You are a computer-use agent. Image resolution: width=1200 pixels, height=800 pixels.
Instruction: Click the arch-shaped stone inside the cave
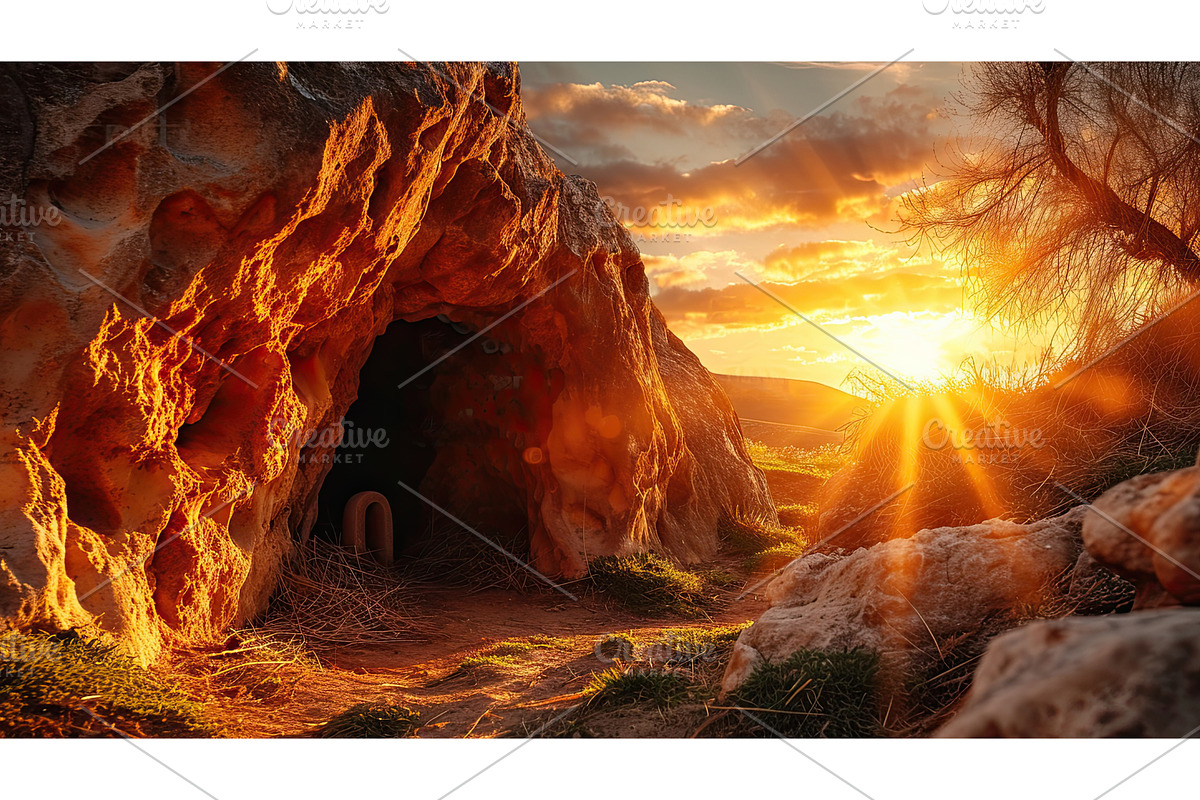click(367, 523)
